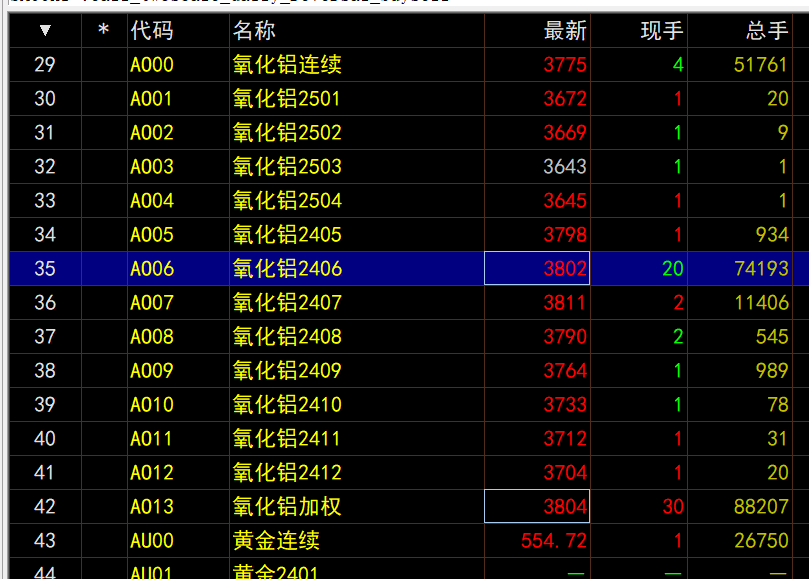Click the asterisk column header
The width and height of the screenshot is (809, 579).
point(104,30)
